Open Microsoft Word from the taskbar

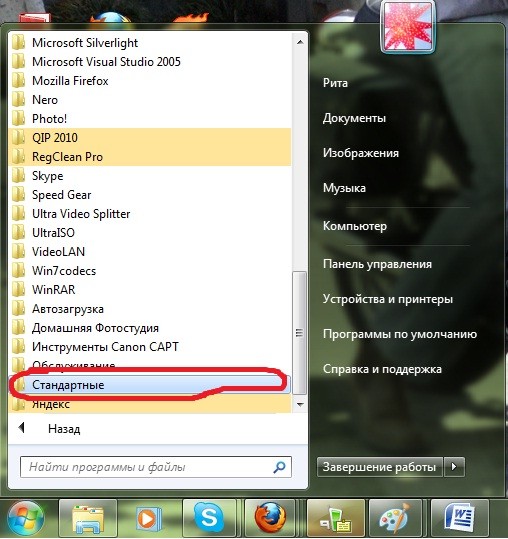(460, 518)
